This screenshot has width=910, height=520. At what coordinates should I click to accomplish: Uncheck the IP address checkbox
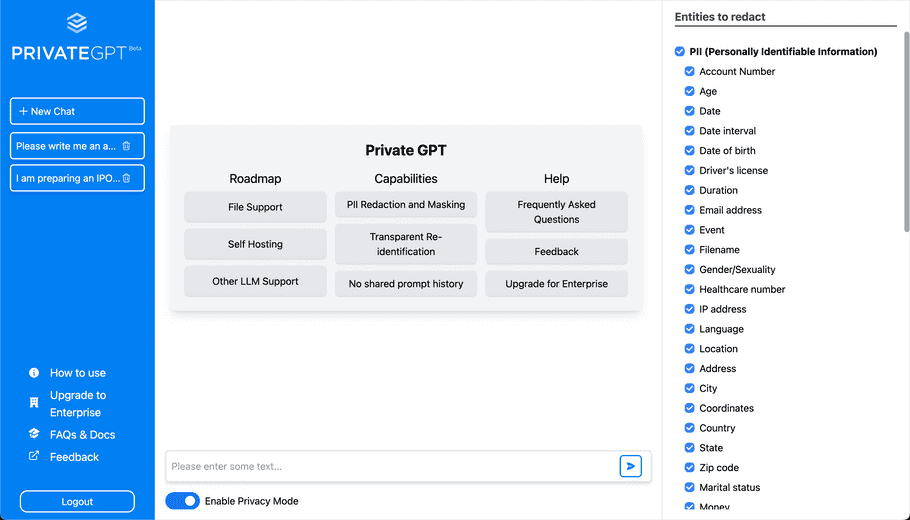689,309
